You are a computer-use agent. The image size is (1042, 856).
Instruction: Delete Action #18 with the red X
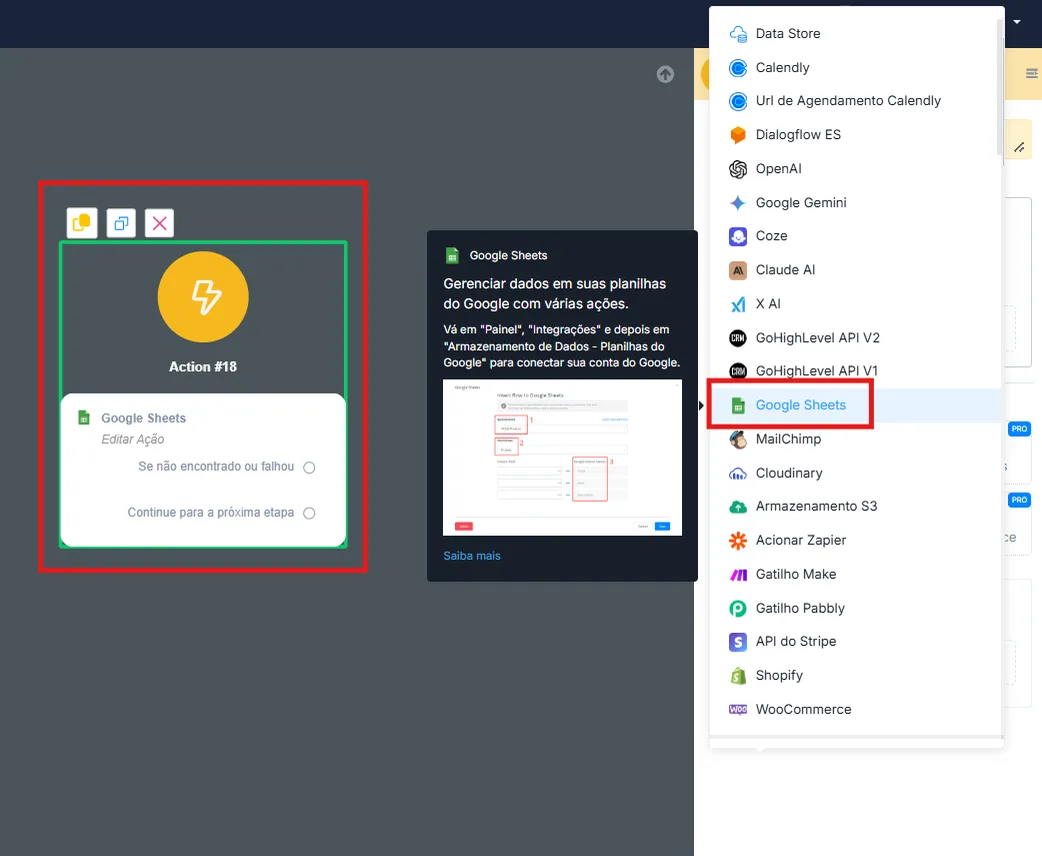coord(159,223)
